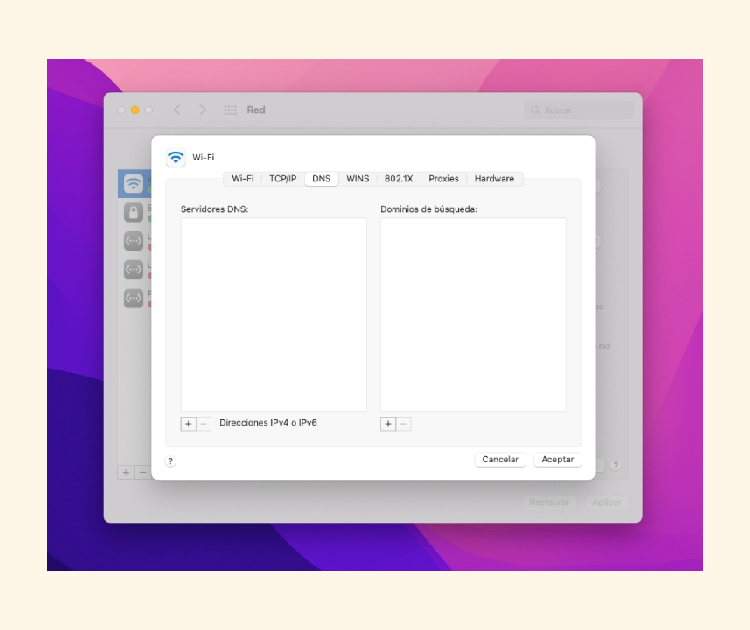Go back in the Red window
This screenshot has height=630, width=750.
(177, 110)
